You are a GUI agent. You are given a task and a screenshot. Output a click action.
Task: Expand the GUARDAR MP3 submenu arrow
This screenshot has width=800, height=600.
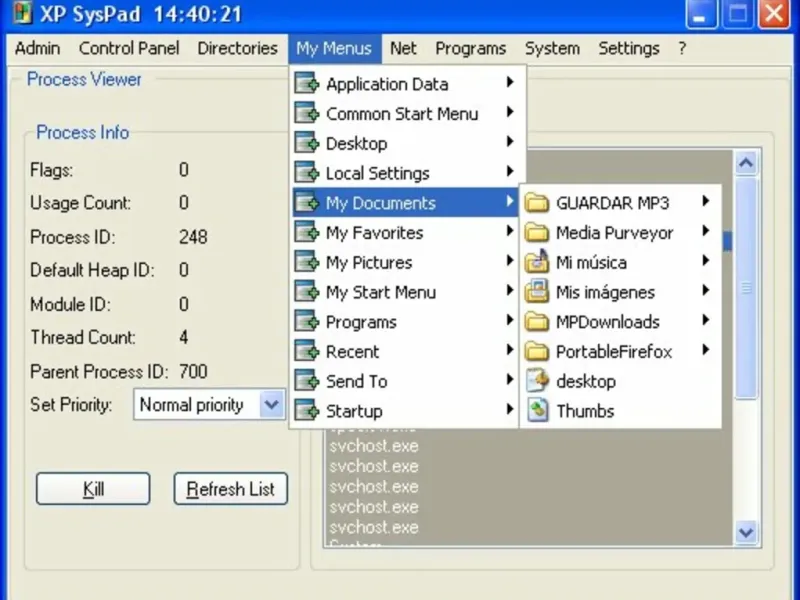(x=705, y=201)
